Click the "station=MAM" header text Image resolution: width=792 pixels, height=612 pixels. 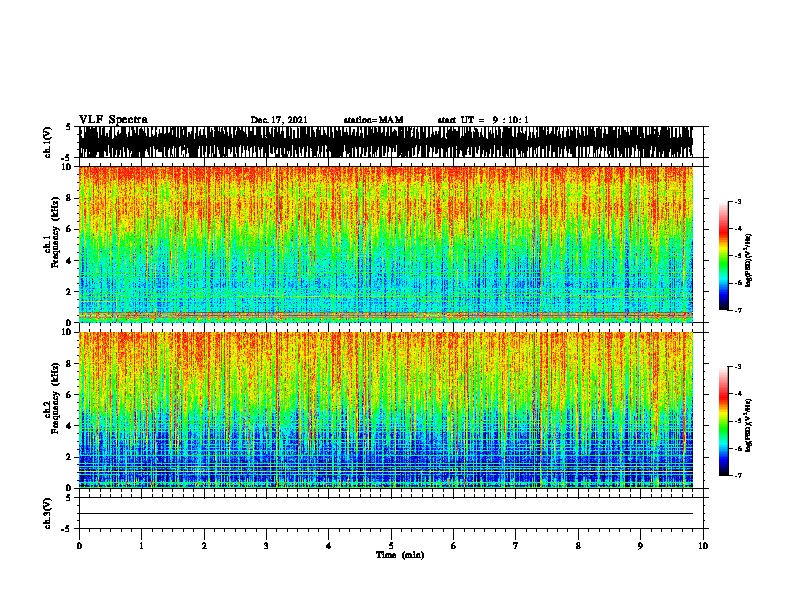click(x=373, y=120)
